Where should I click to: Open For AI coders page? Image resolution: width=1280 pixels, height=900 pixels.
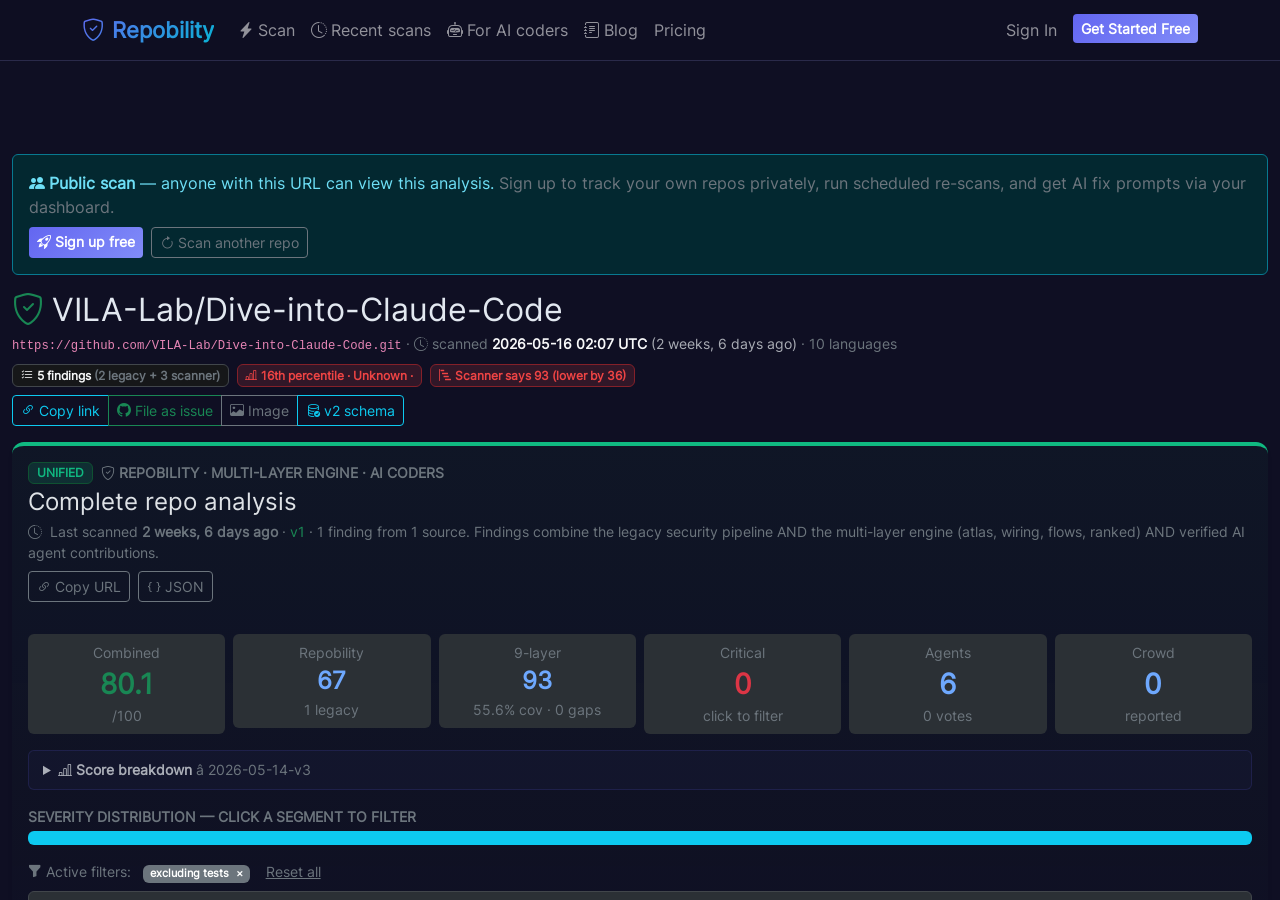click(x=508, y=30)
